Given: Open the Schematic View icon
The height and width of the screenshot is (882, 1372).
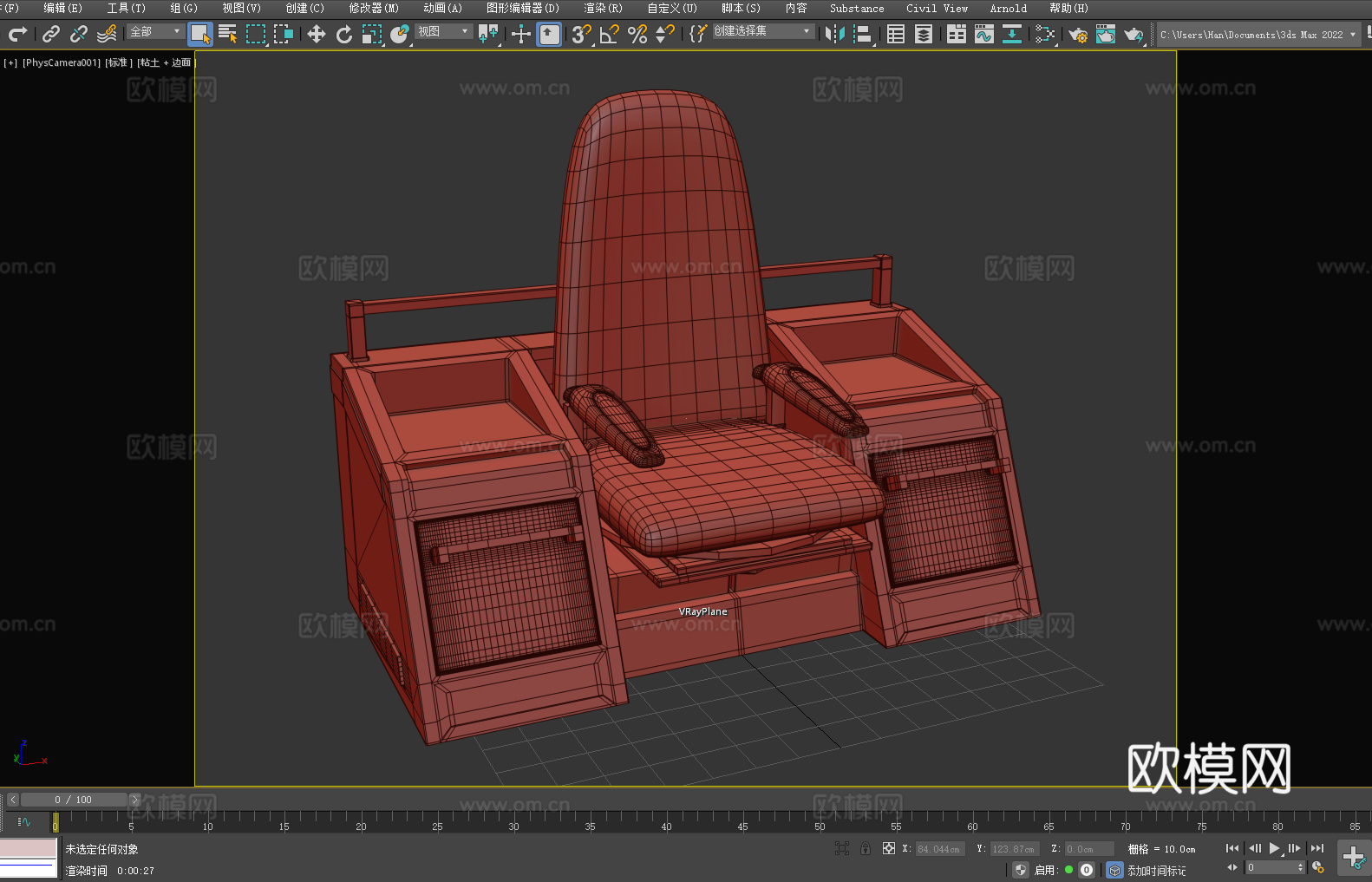Looking at the screenshot, I should tap(1012, 34).
